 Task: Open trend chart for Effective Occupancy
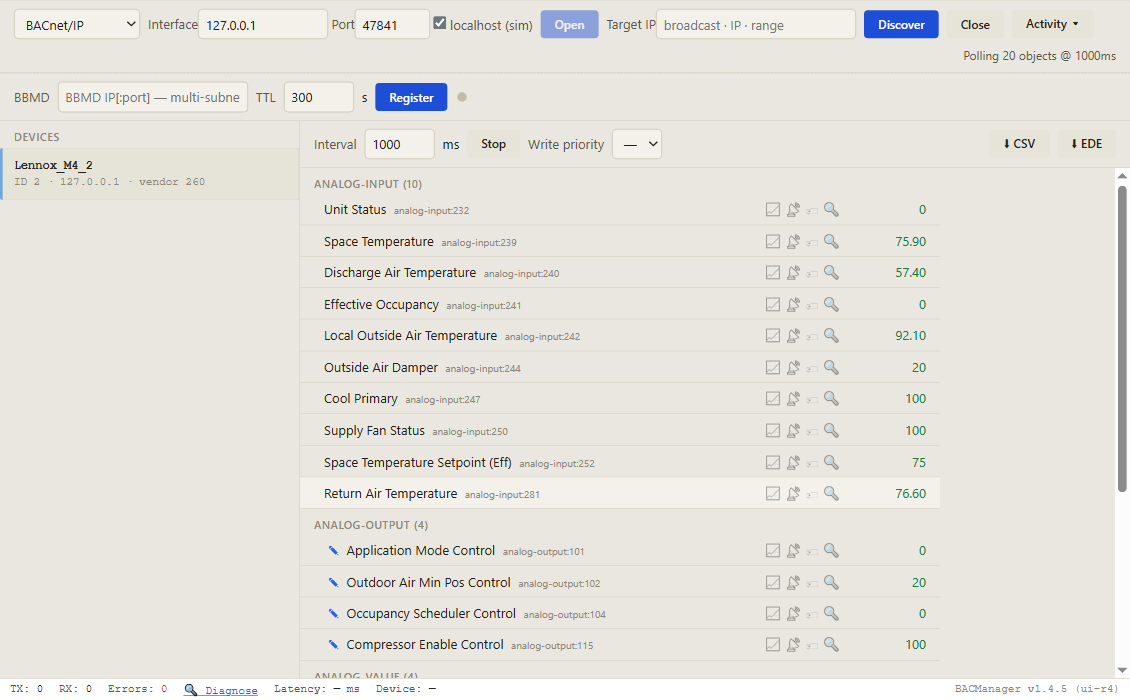[x=773, y=305]
